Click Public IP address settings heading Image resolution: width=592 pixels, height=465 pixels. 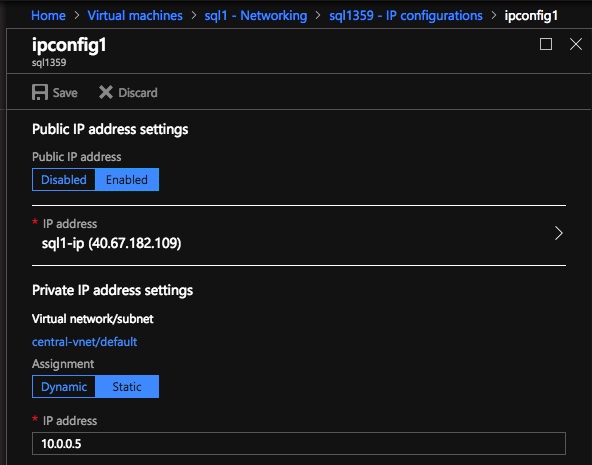[110, 129]
